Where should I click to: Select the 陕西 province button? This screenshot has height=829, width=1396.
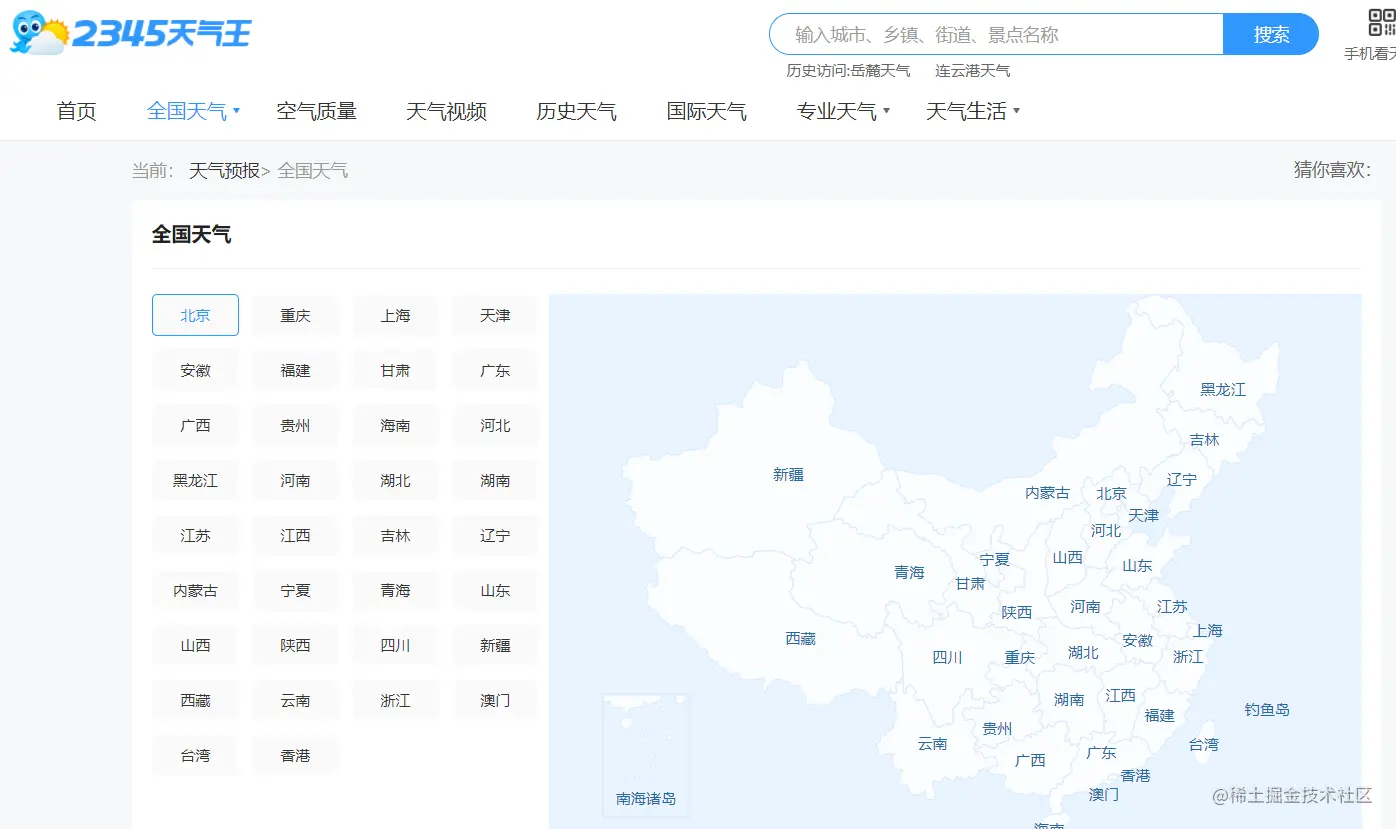(x=295, y=645)
